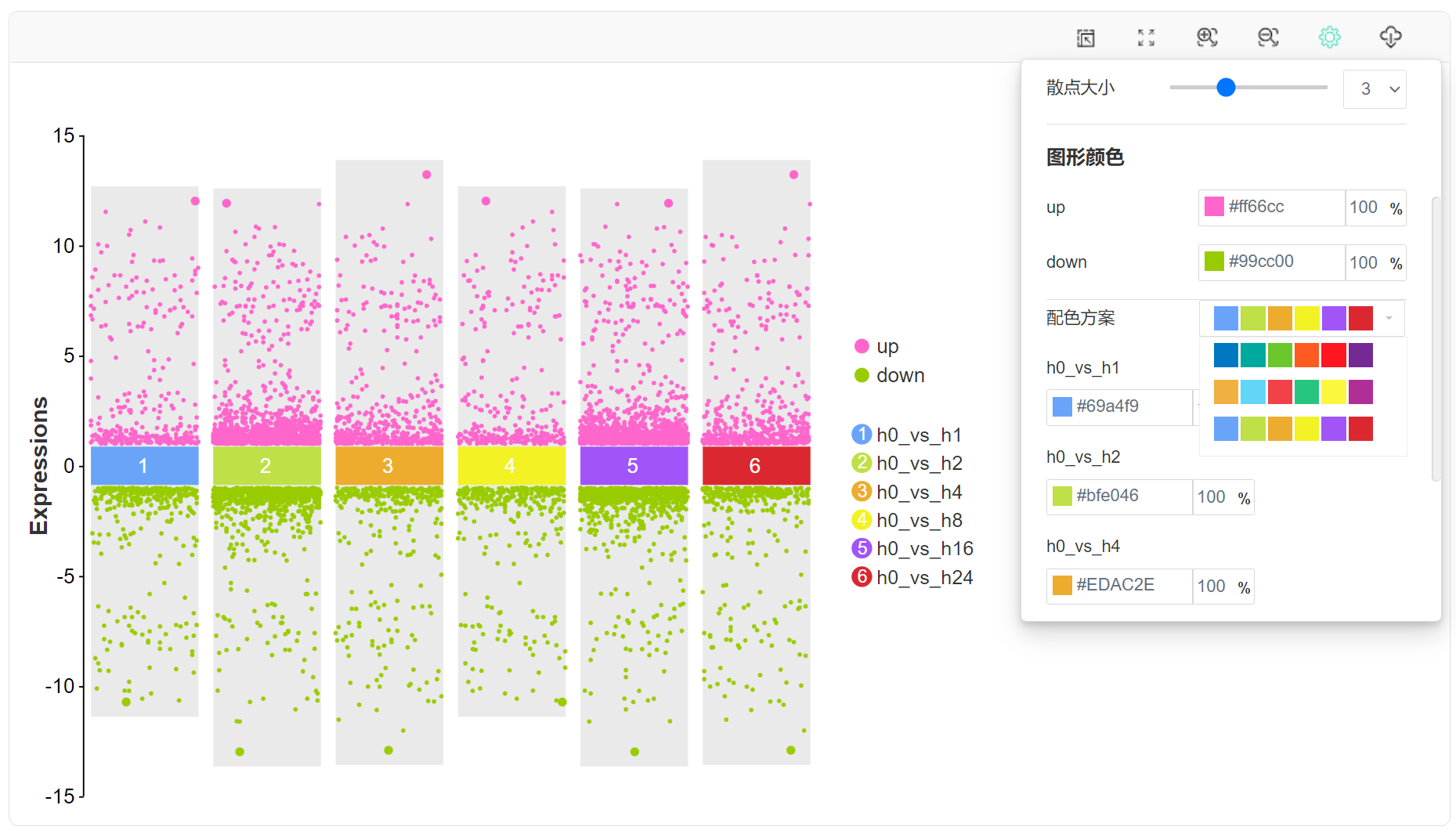
Task: Click the reset view icon in toolbar
Action: [1086, 38]
